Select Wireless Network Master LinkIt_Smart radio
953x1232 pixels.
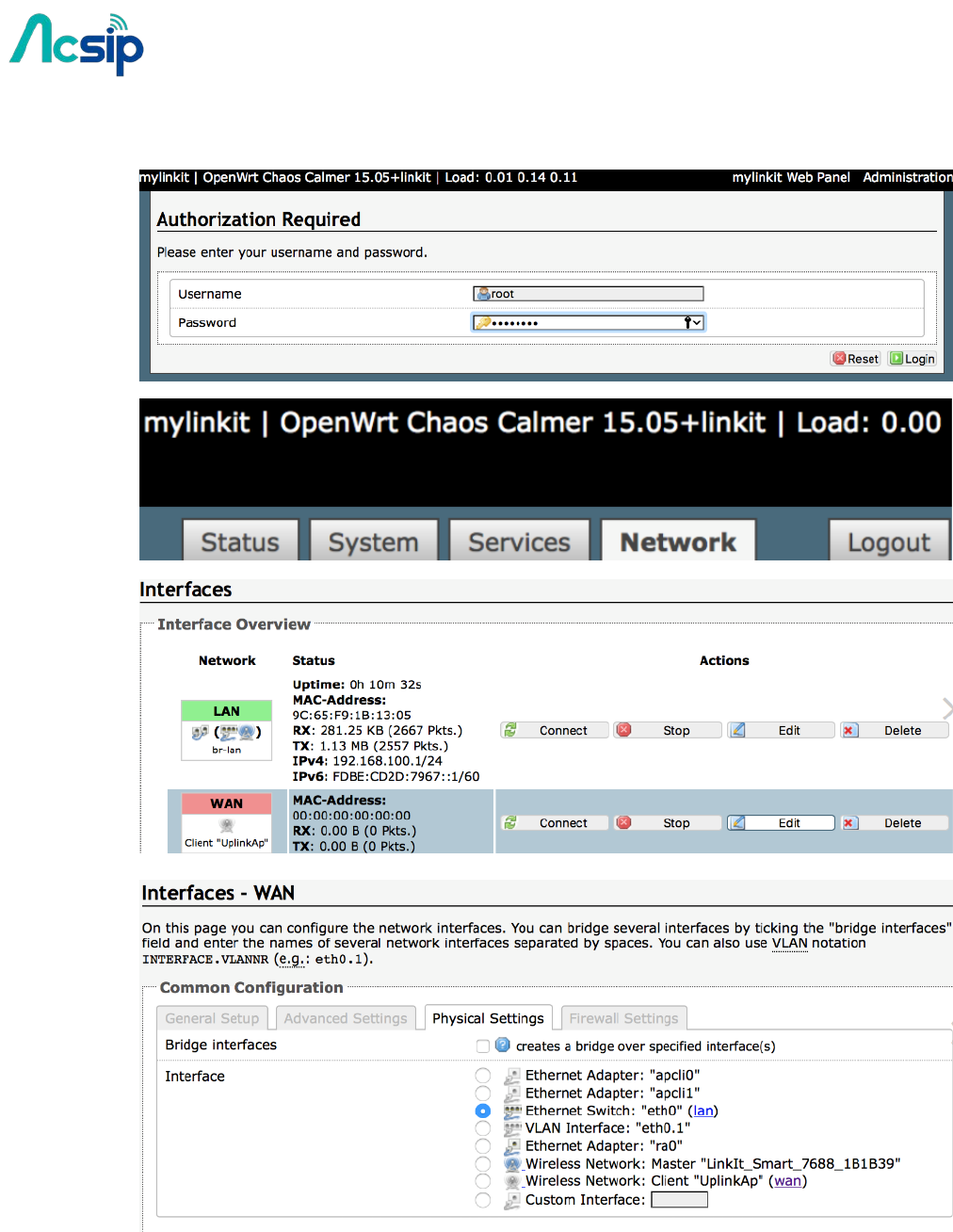coord(483,1164)
